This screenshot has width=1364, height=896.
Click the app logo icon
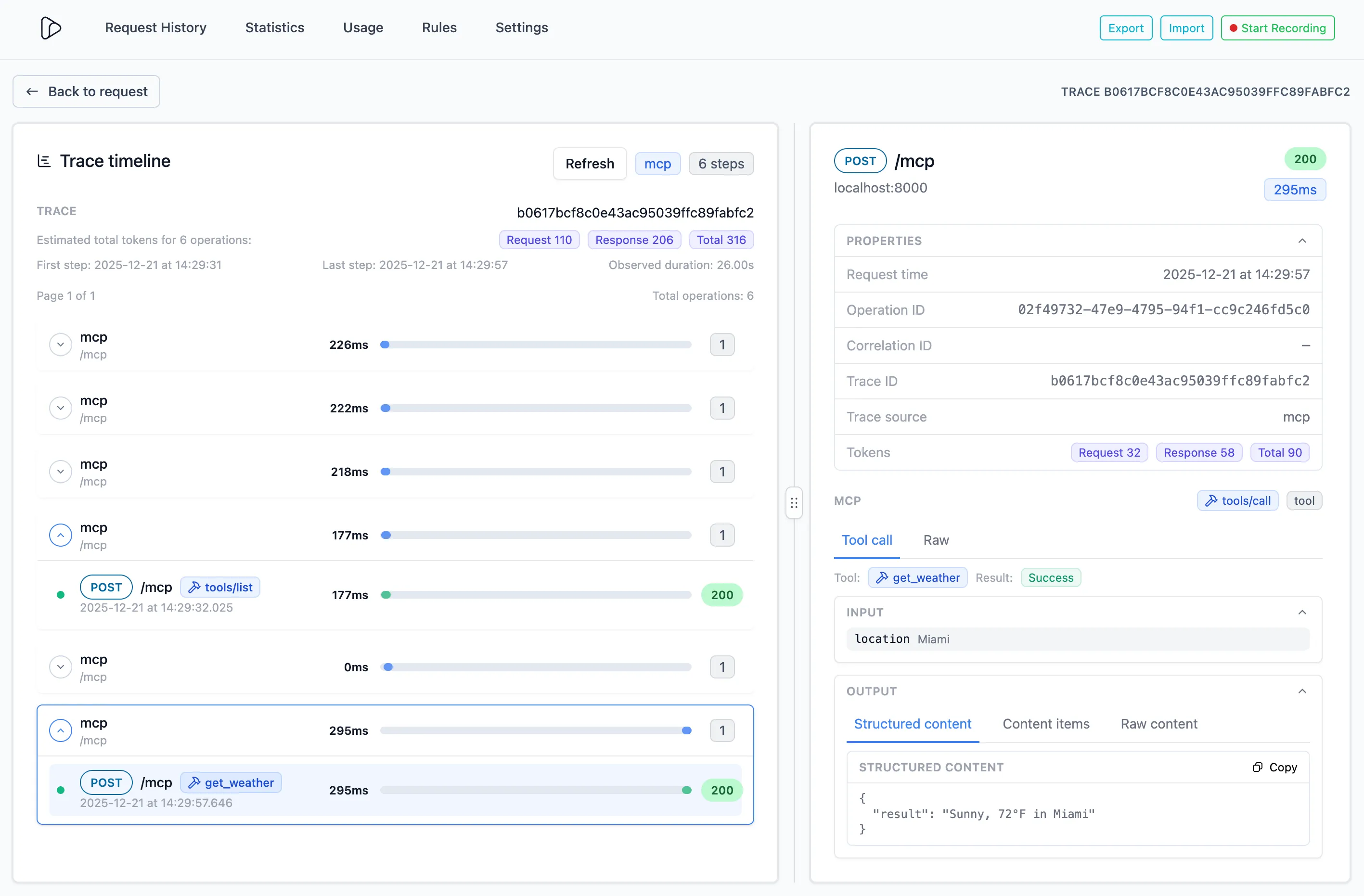pyautogui.click(x=51, y=28)
